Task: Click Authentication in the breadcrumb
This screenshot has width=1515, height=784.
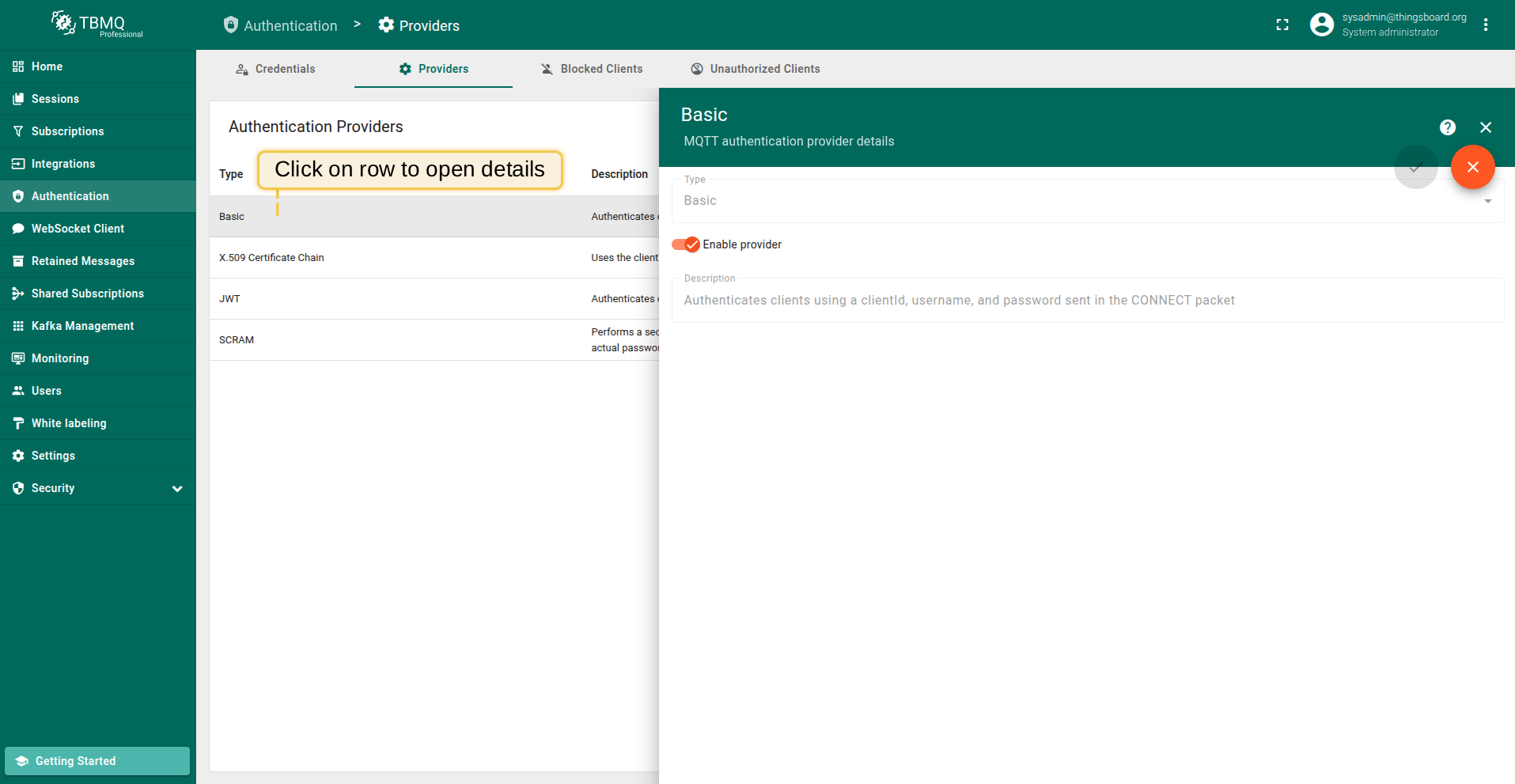Action: pyautogui.click(x=281, y=25)
